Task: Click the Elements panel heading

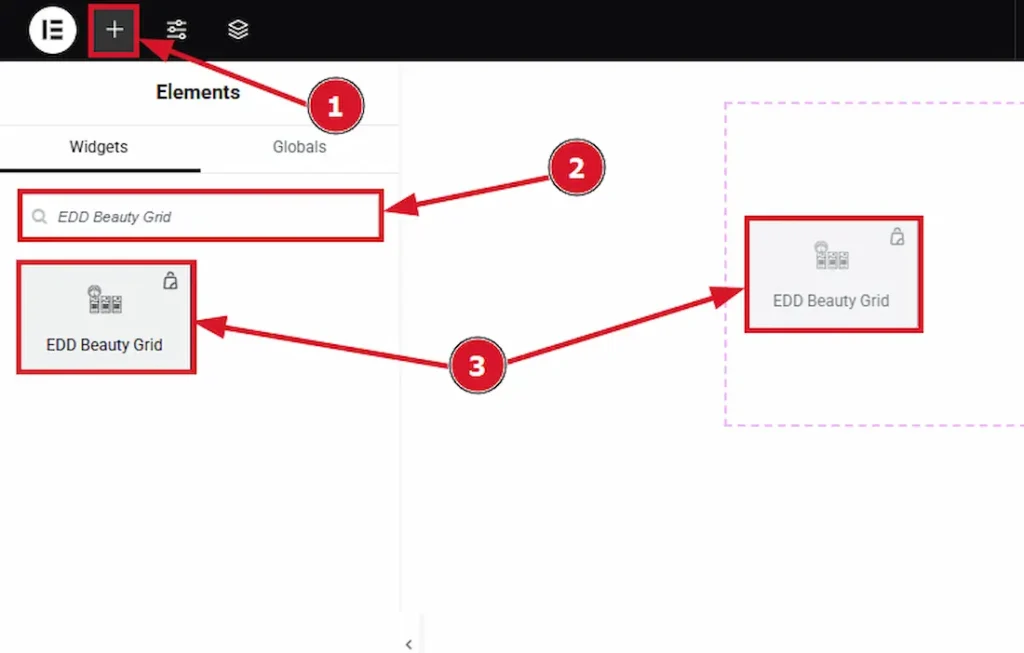Action: [x=198, y=92]
